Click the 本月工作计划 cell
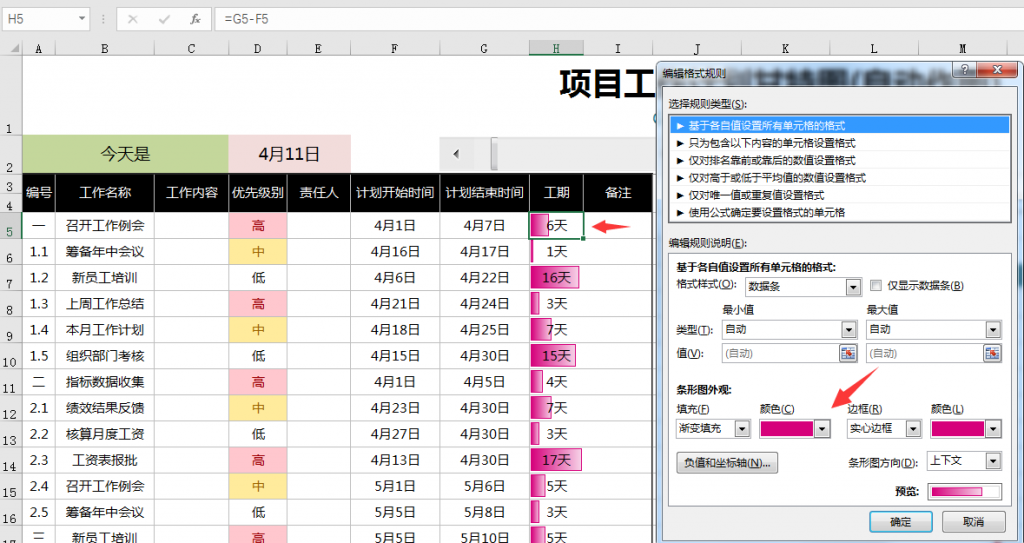This screenshot has height=543, width=1024. point(105,330)
